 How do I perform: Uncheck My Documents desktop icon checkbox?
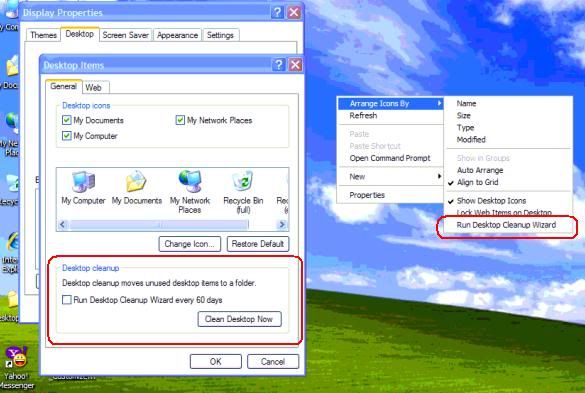(x=66, y=120)
